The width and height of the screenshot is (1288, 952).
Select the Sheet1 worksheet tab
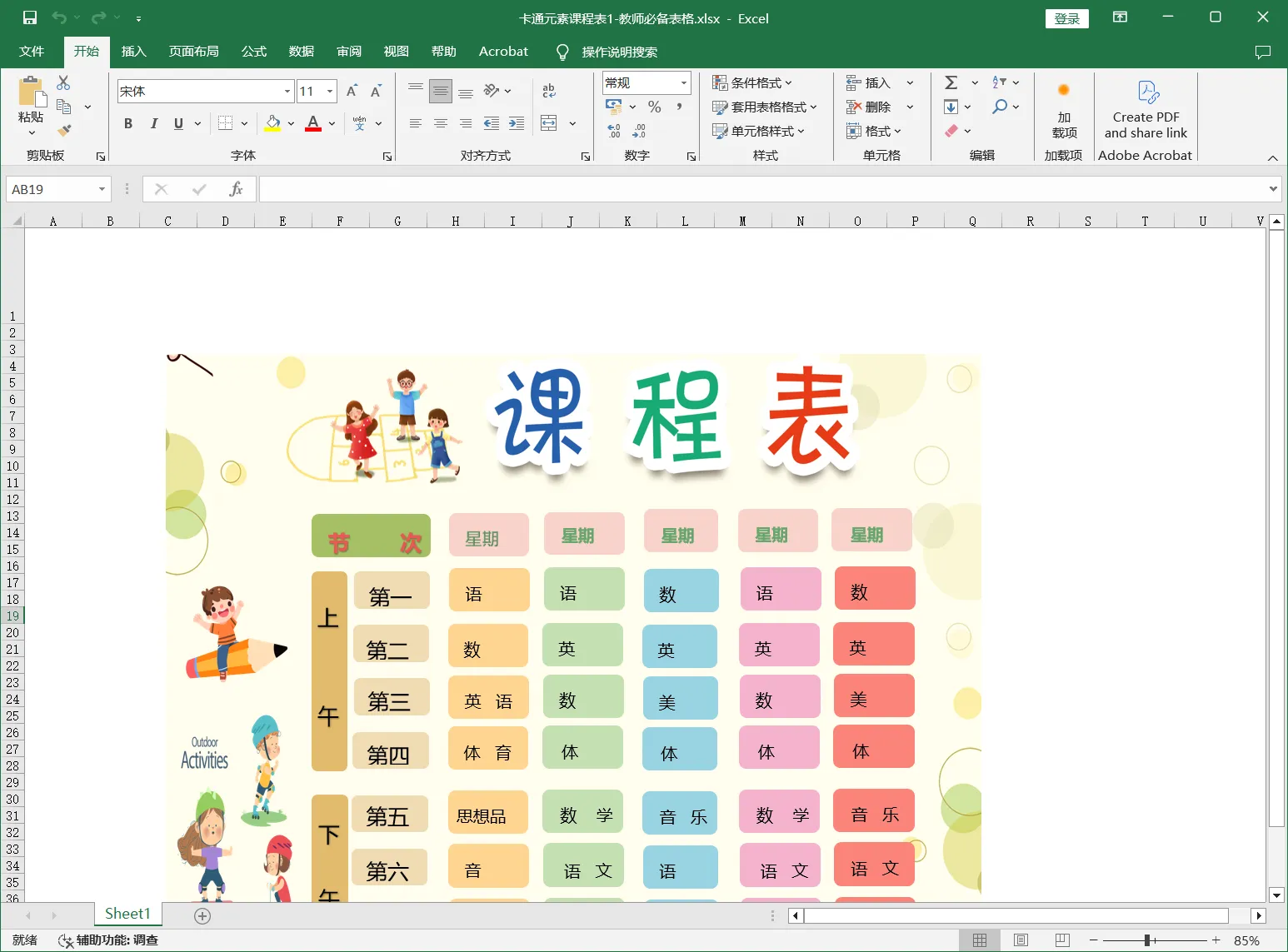click(127, 914)
